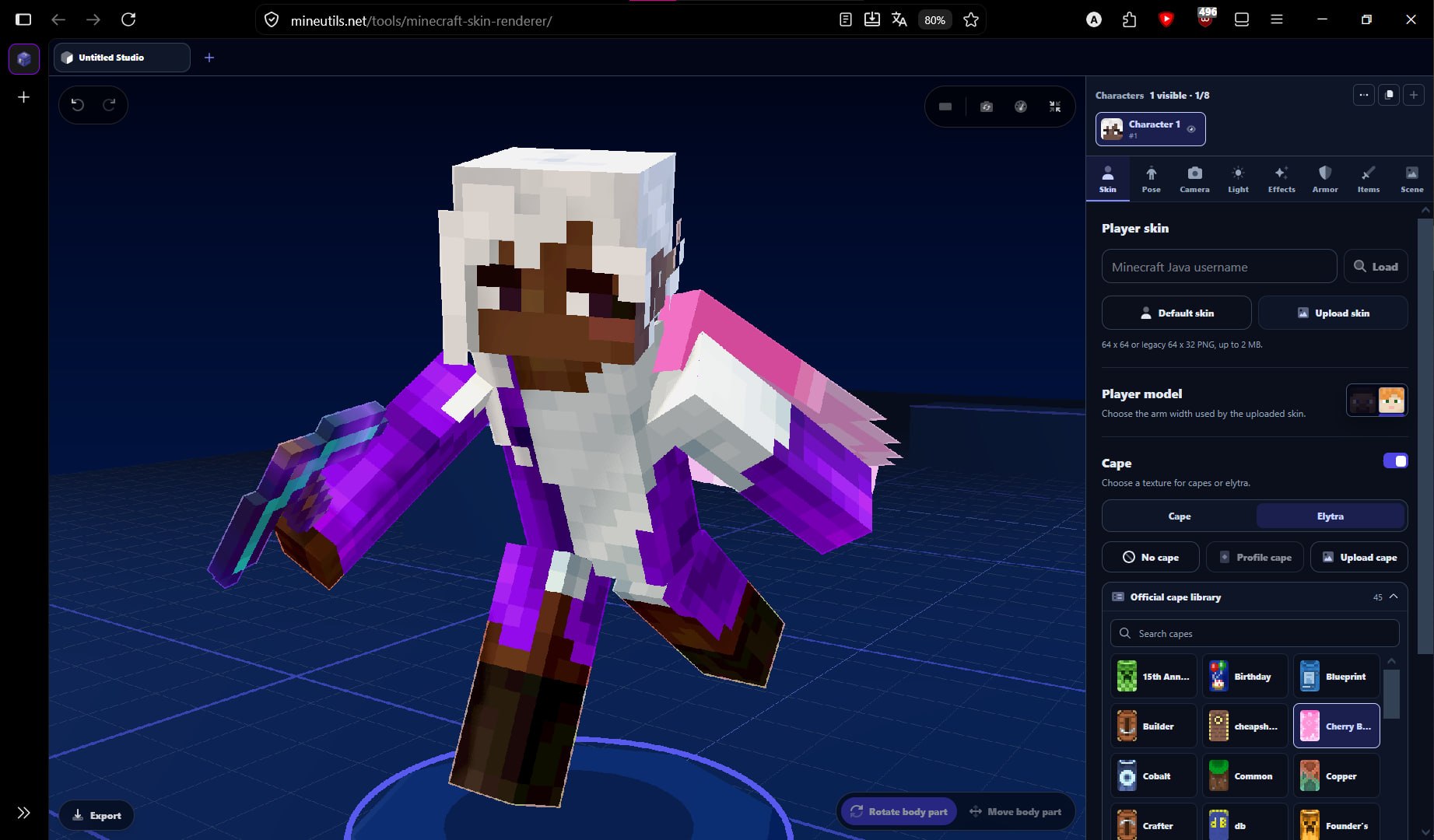Click the camera reset icon in viewport toolbar
The width and height of the screenshot is (1434, 840).
[987, 107]
